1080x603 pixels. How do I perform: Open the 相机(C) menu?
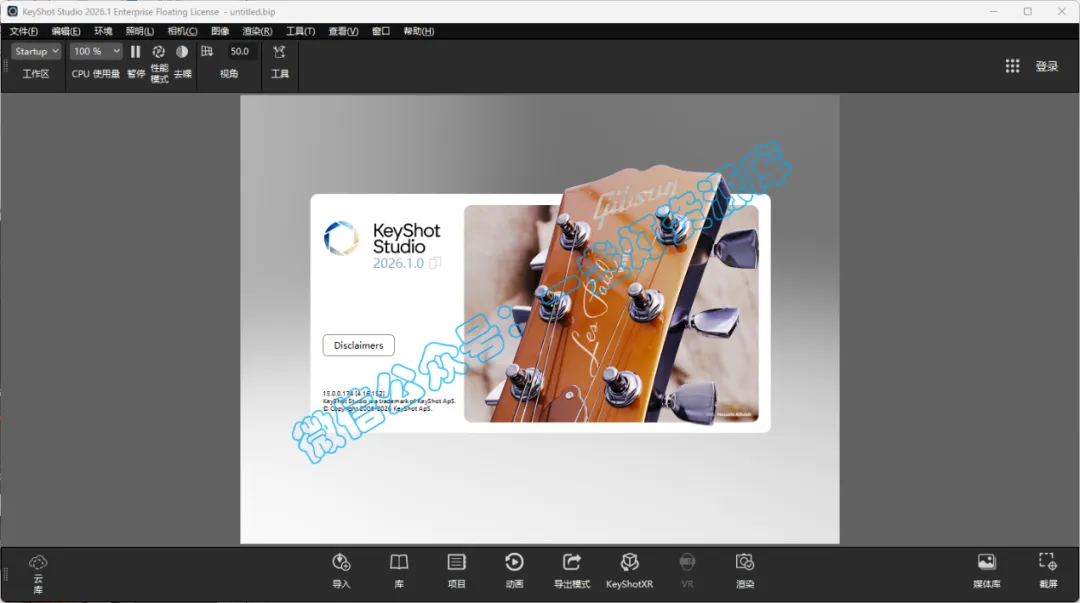coord(183,31)
